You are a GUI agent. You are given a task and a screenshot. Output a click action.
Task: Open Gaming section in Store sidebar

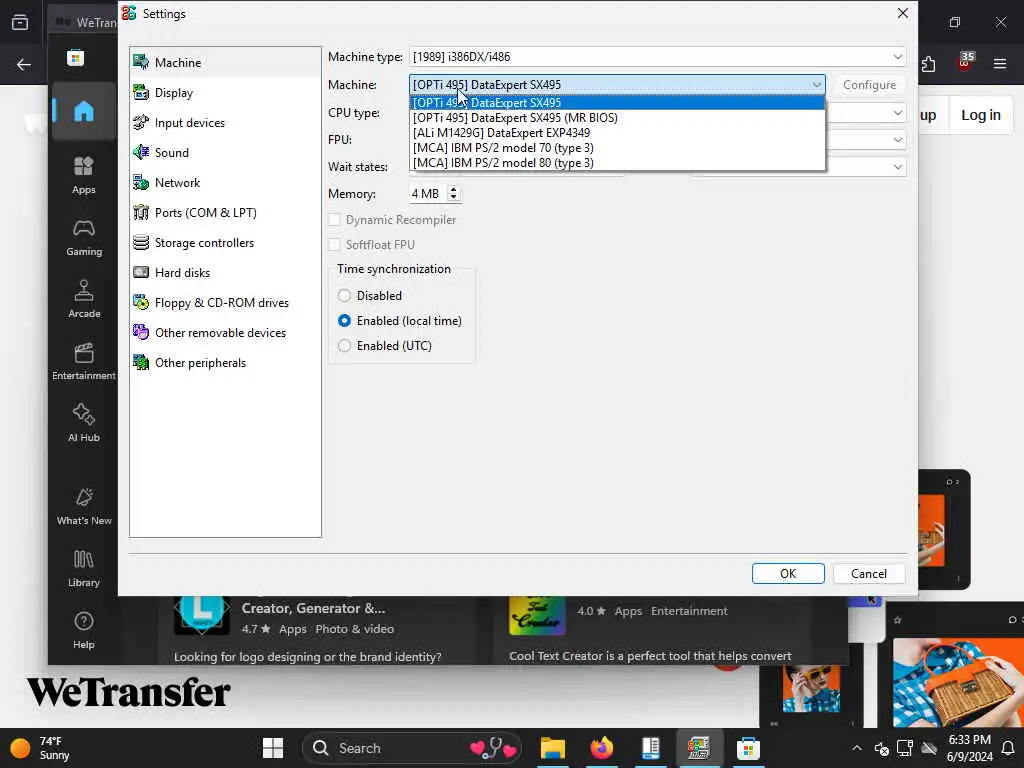tap(84, 237)
